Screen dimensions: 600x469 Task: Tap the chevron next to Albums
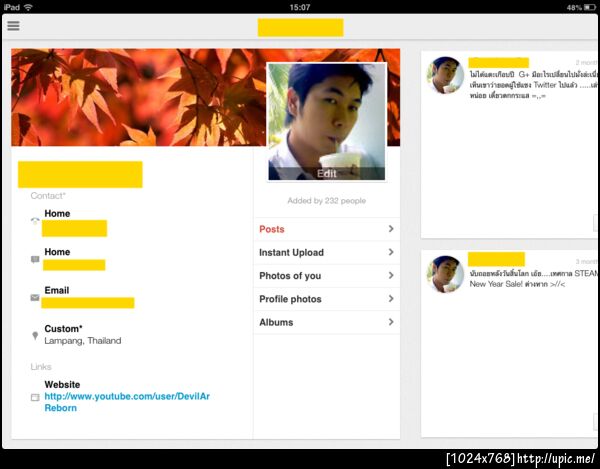391,322
